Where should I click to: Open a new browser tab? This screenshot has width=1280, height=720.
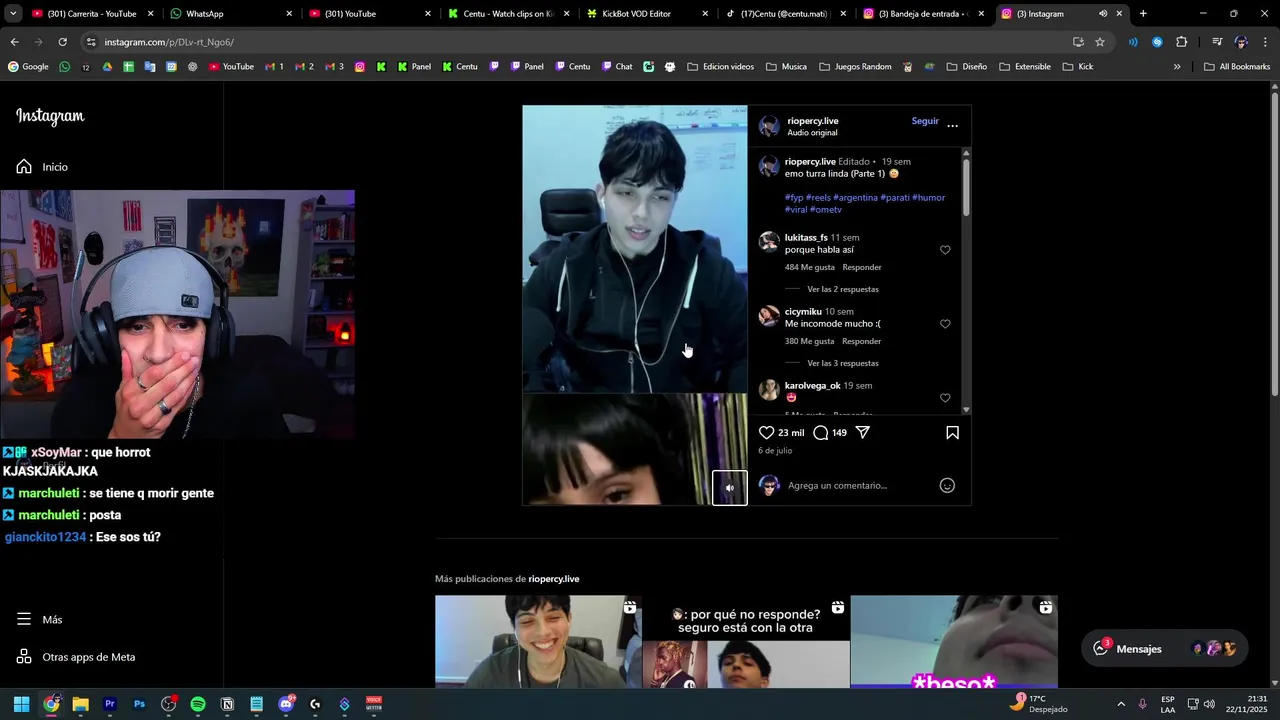point(1143,14)
